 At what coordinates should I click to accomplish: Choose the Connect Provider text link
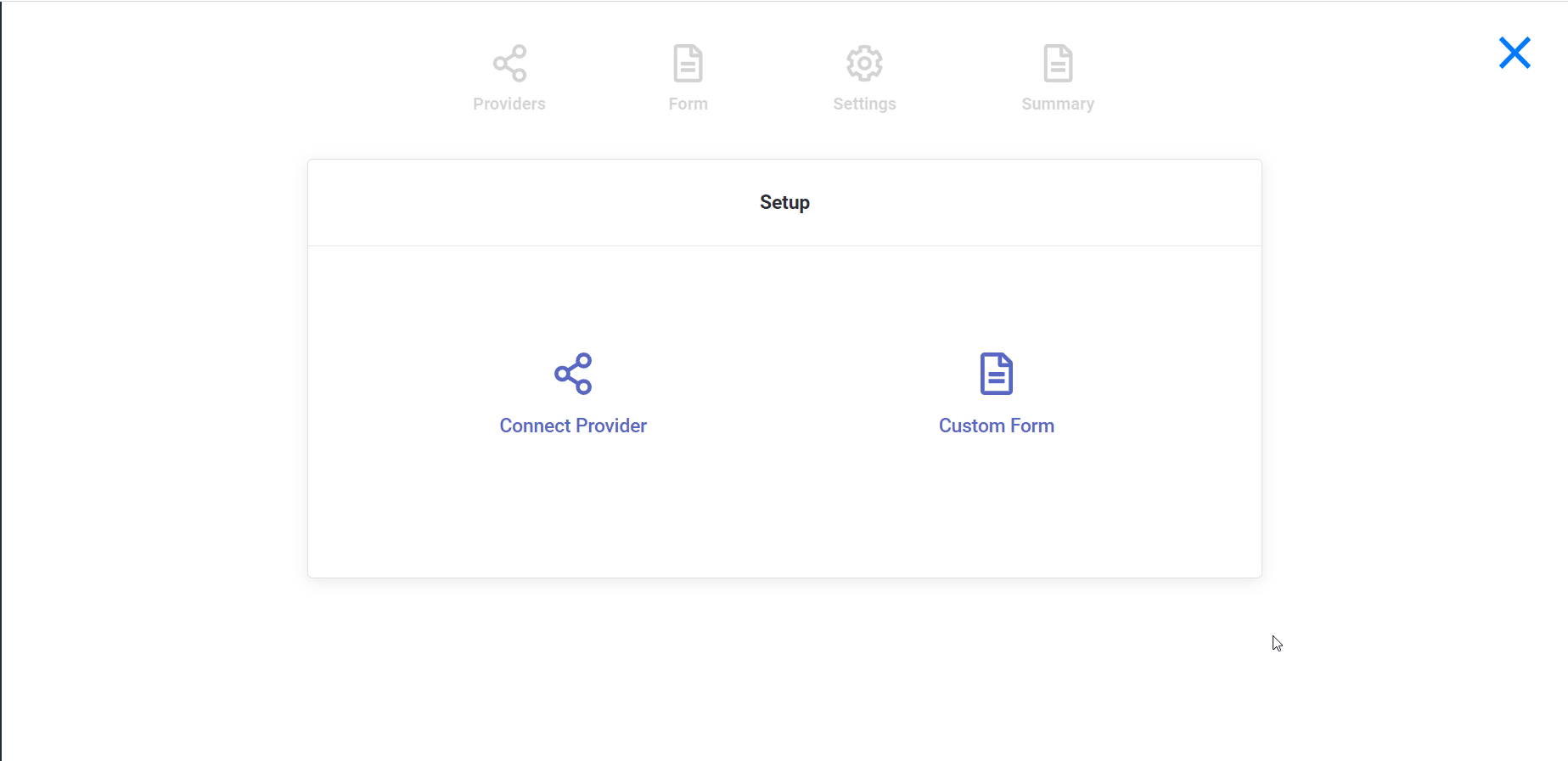[573, 426]
